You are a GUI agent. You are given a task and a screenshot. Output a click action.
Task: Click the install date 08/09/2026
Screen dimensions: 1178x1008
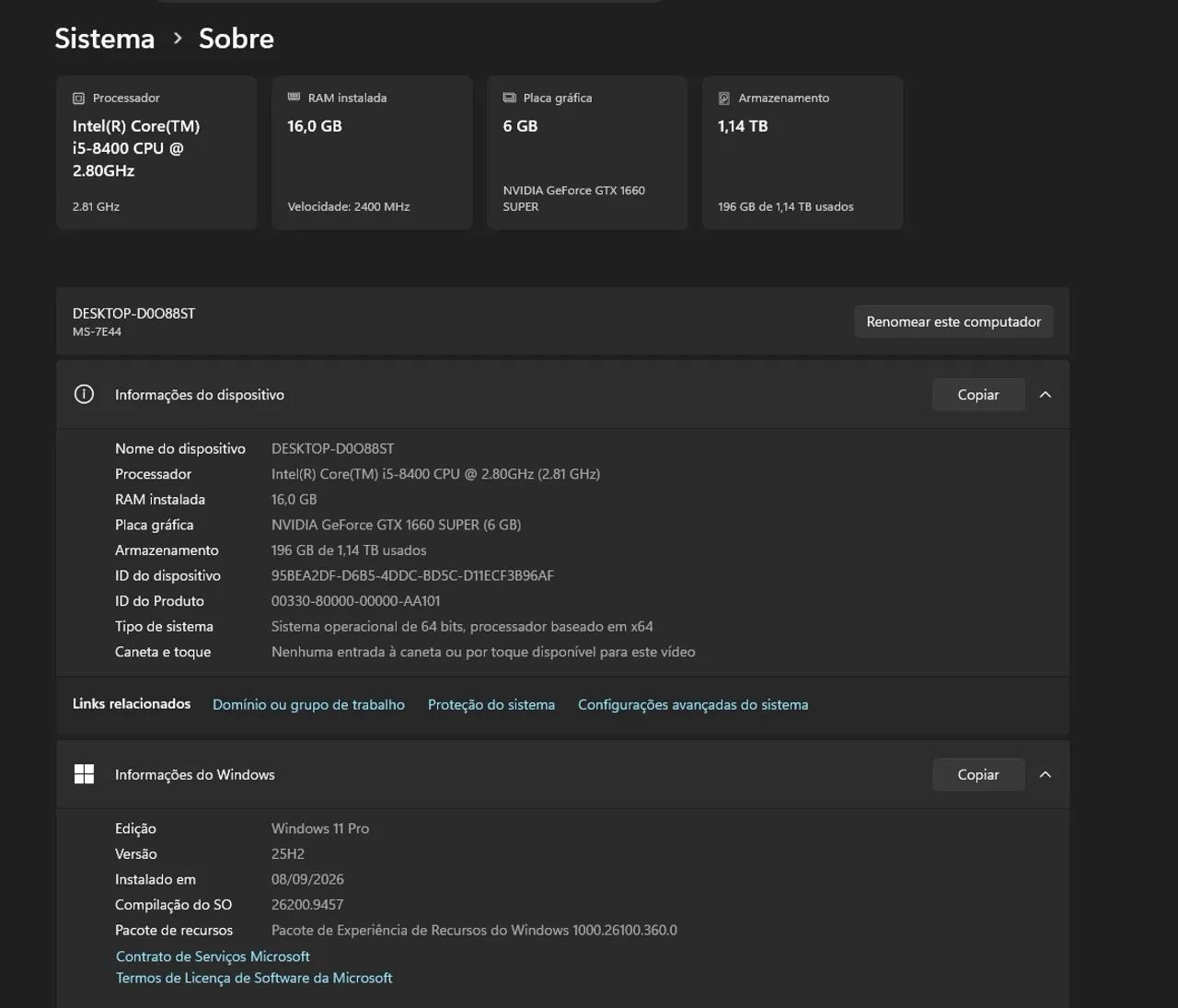307,879
